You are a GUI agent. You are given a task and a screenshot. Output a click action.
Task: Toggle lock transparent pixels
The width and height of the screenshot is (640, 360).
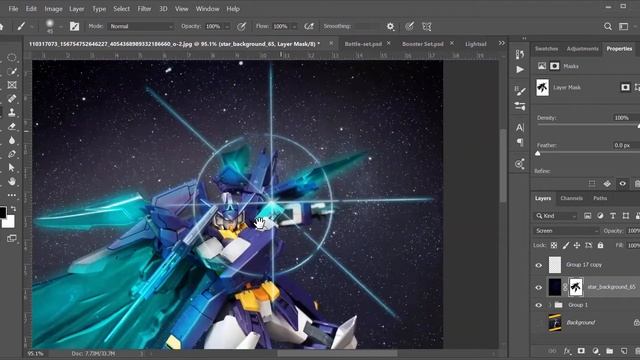tap(554, 245)
